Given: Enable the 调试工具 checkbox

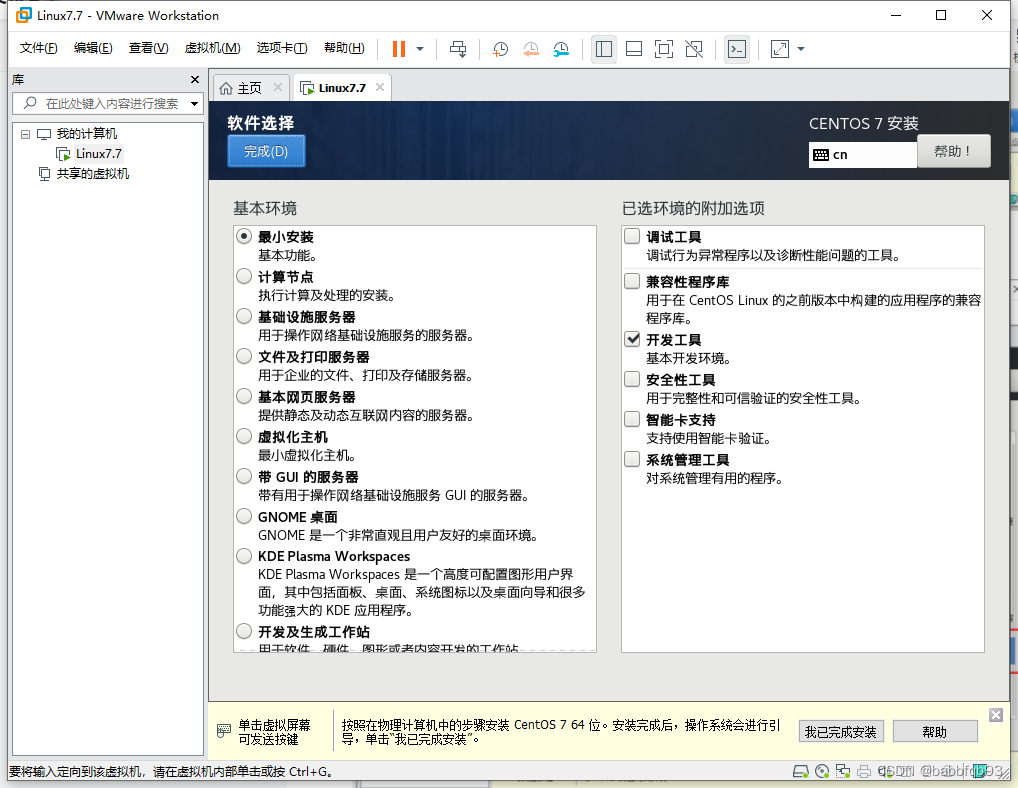Looking at the screenshot, I should pos(632,236).
